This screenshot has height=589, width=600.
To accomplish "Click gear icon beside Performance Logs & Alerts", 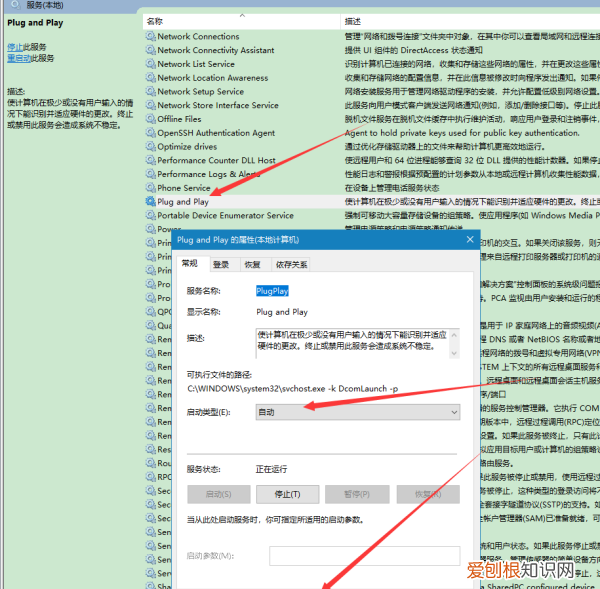I will pos(151,174).
